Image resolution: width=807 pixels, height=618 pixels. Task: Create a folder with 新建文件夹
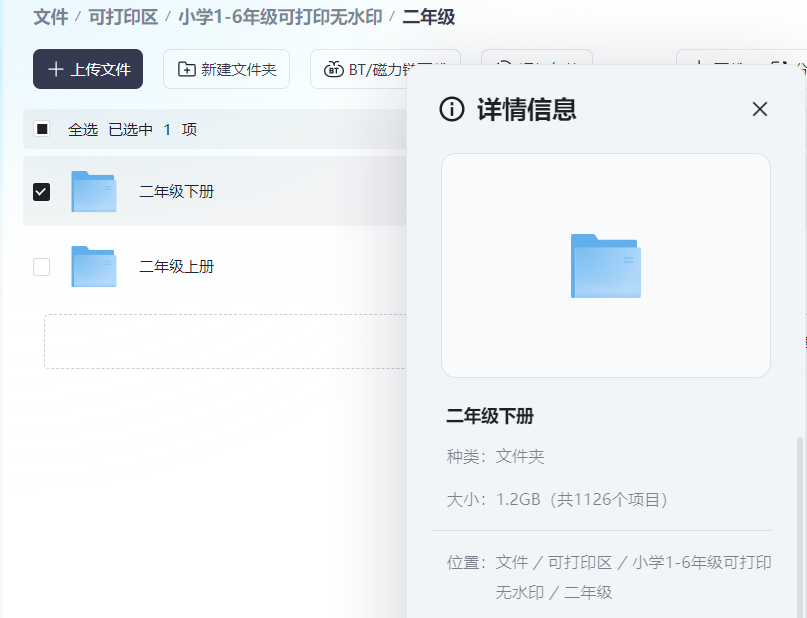[x=226, y=69]
